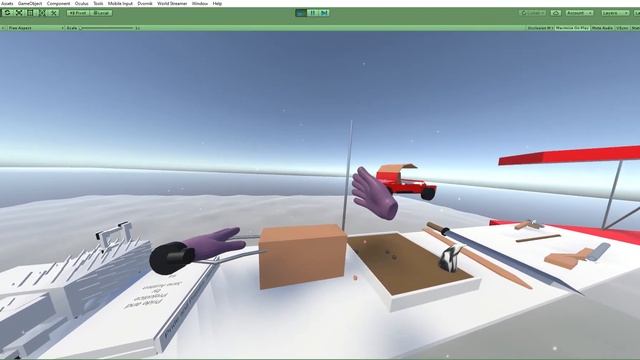
Task: Open the Assets menu
Action: click(7, 3)
